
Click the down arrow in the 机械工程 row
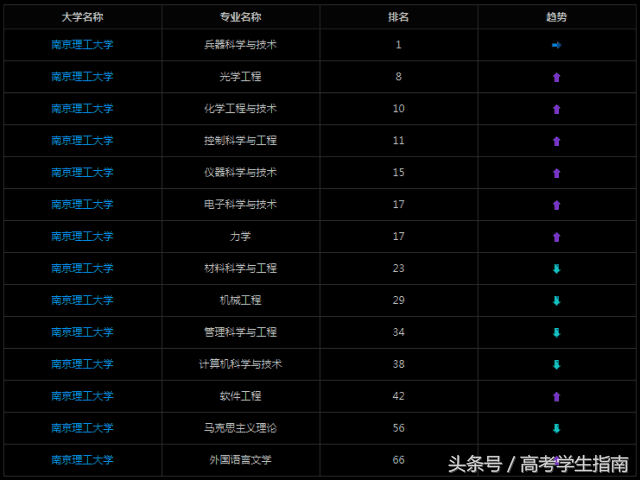coord(556,300)
